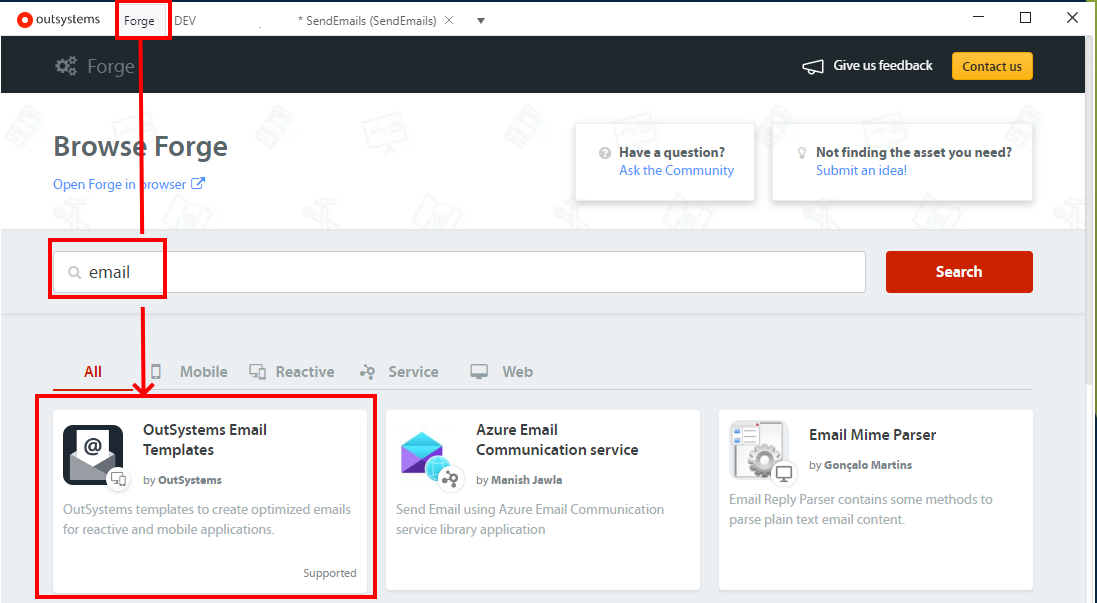This screenshot has height=603, width=1097.
Task: Click author name Gonçalo Martins
Action: click(868, 465)
